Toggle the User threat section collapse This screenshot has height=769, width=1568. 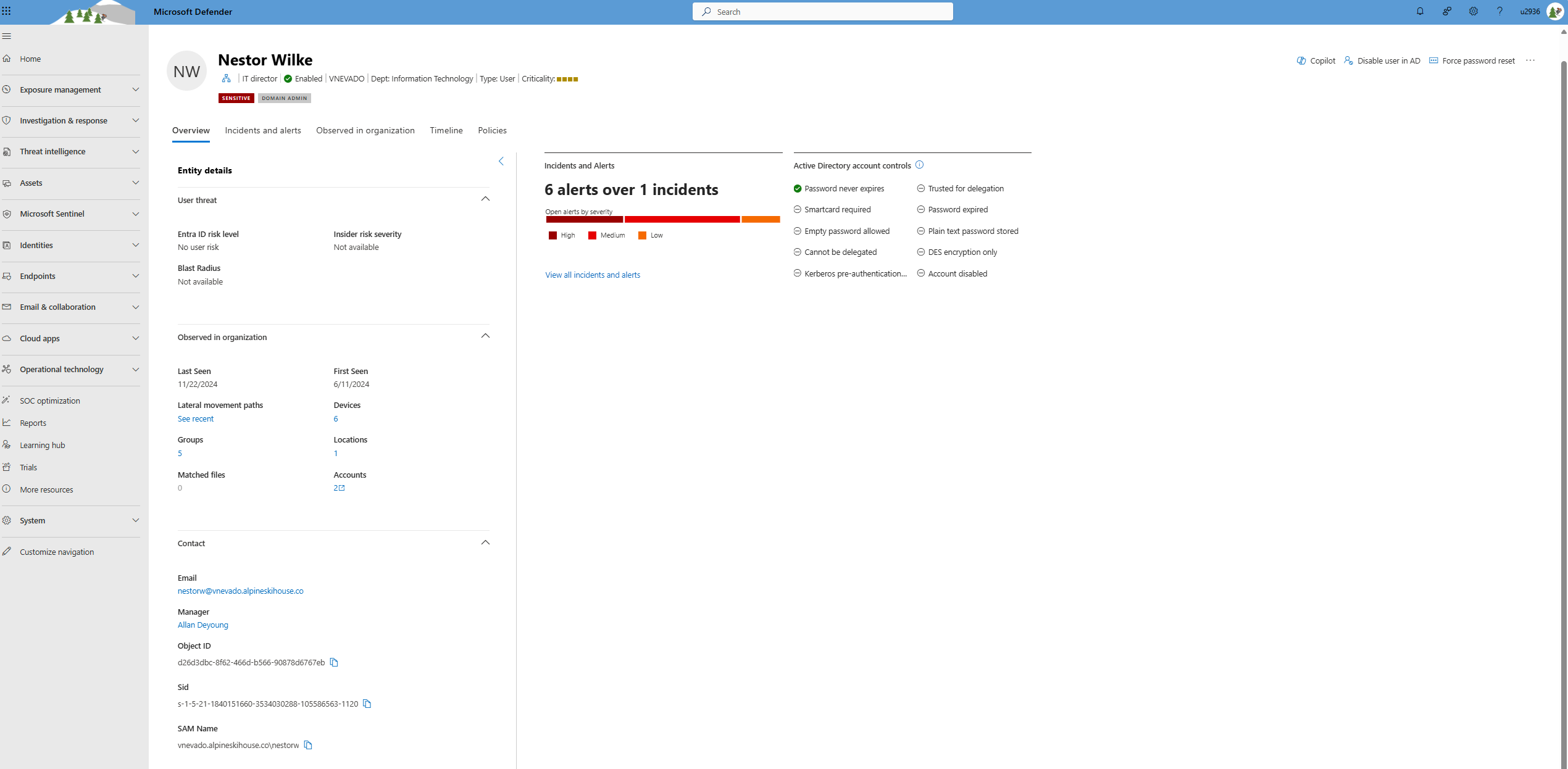point(486,198)
